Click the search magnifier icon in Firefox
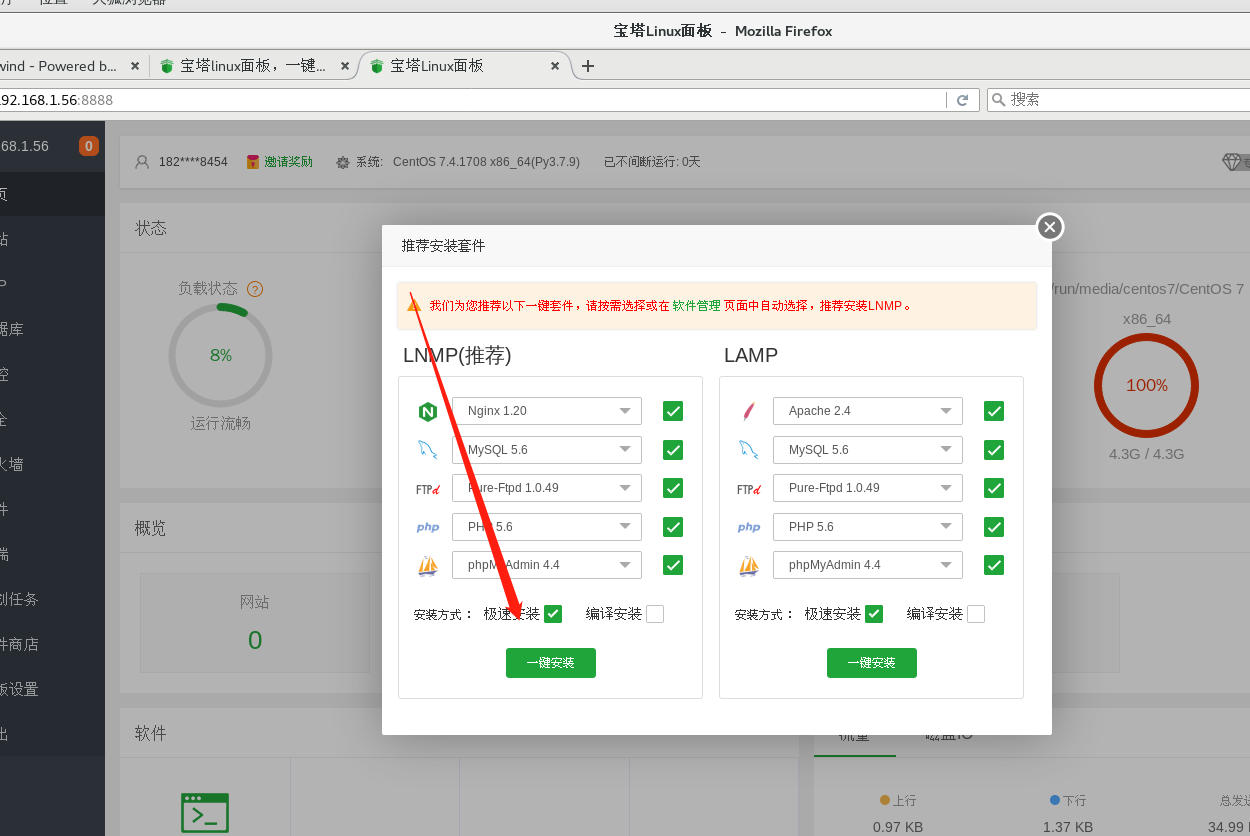 point(998,100)
